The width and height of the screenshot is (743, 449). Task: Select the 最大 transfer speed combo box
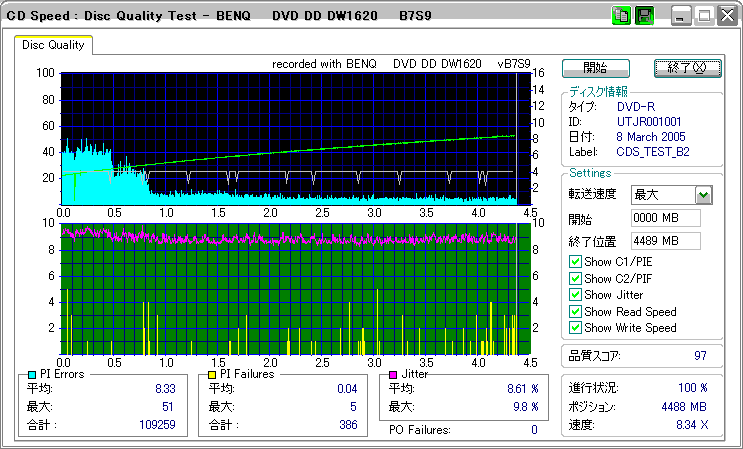672,195
